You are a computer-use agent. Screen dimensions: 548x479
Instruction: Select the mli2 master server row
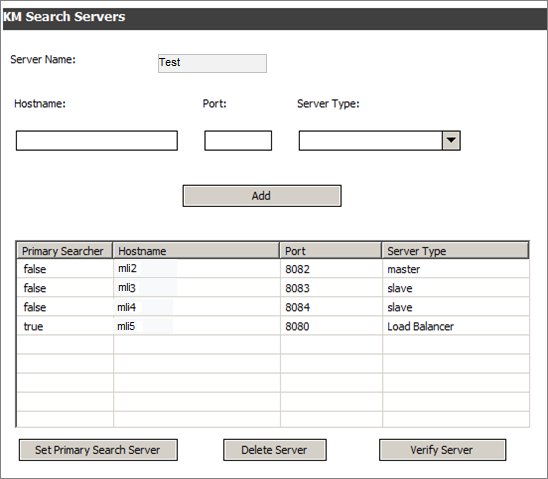click(x=273, y=269)
